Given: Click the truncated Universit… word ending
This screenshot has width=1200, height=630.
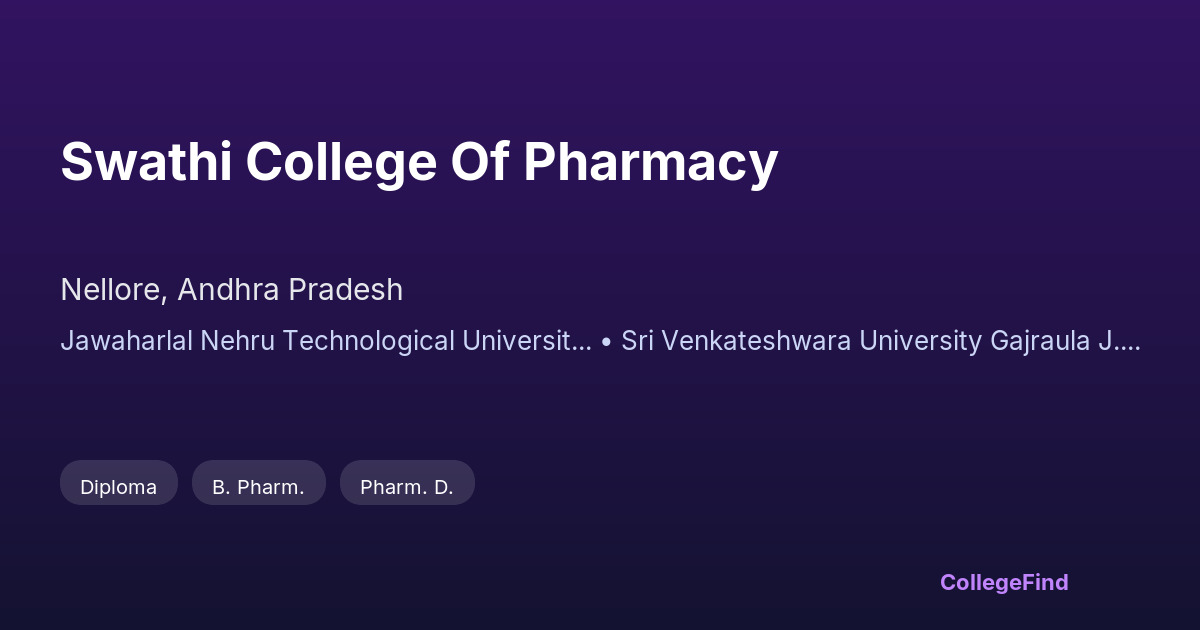Looking at the screenshot, I should click(527, 341).
